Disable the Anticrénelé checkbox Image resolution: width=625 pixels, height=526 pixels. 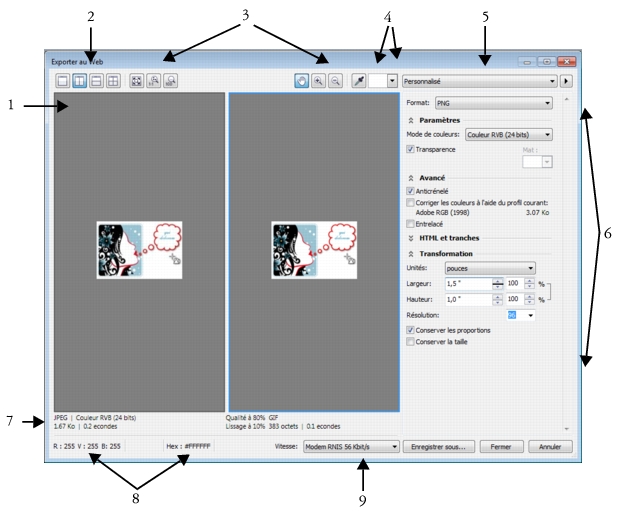pyautogui.click(x=411, y=190)
